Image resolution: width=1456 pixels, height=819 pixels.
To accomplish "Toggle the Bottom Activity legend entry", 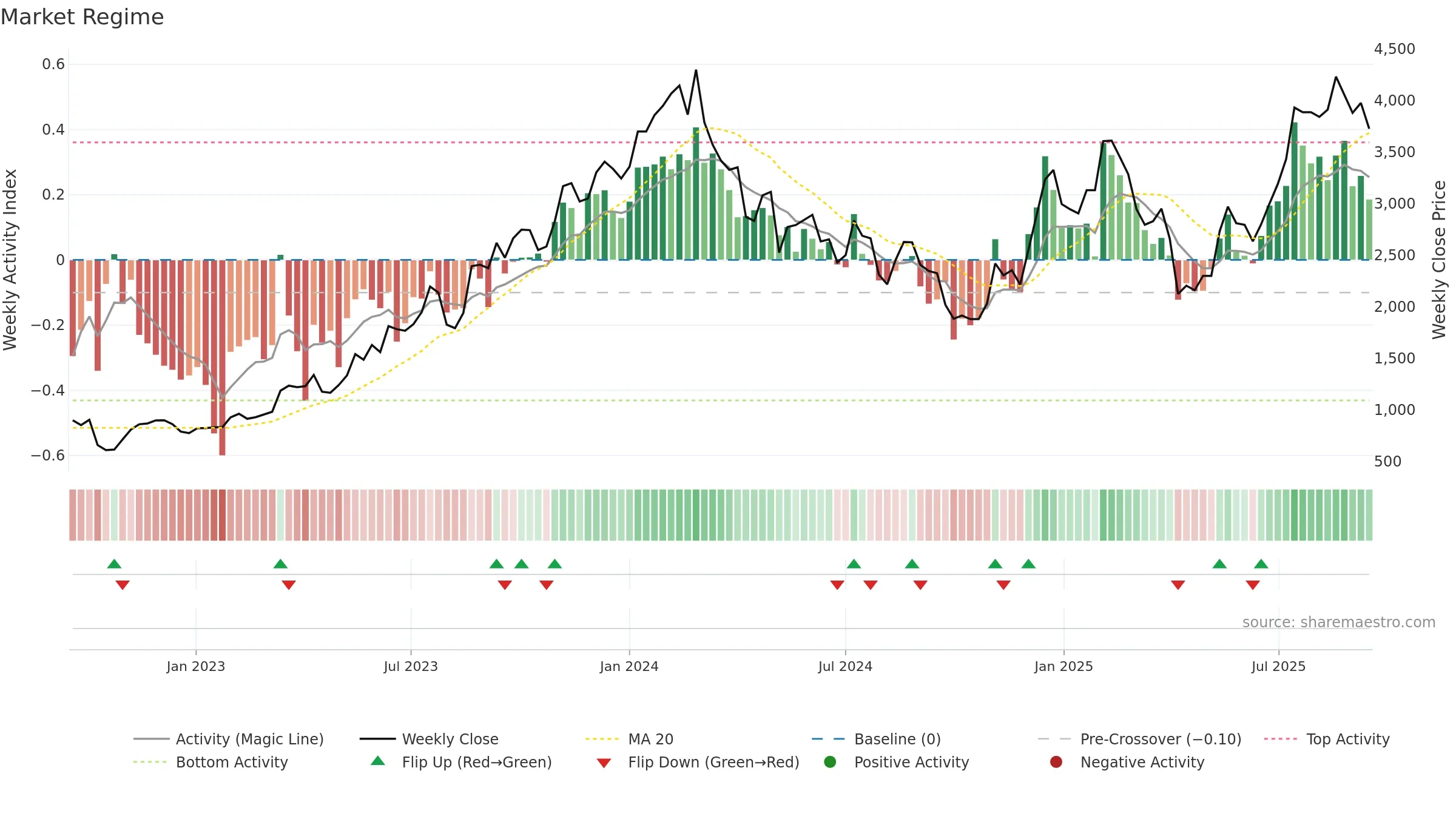I will coord(211,762).
